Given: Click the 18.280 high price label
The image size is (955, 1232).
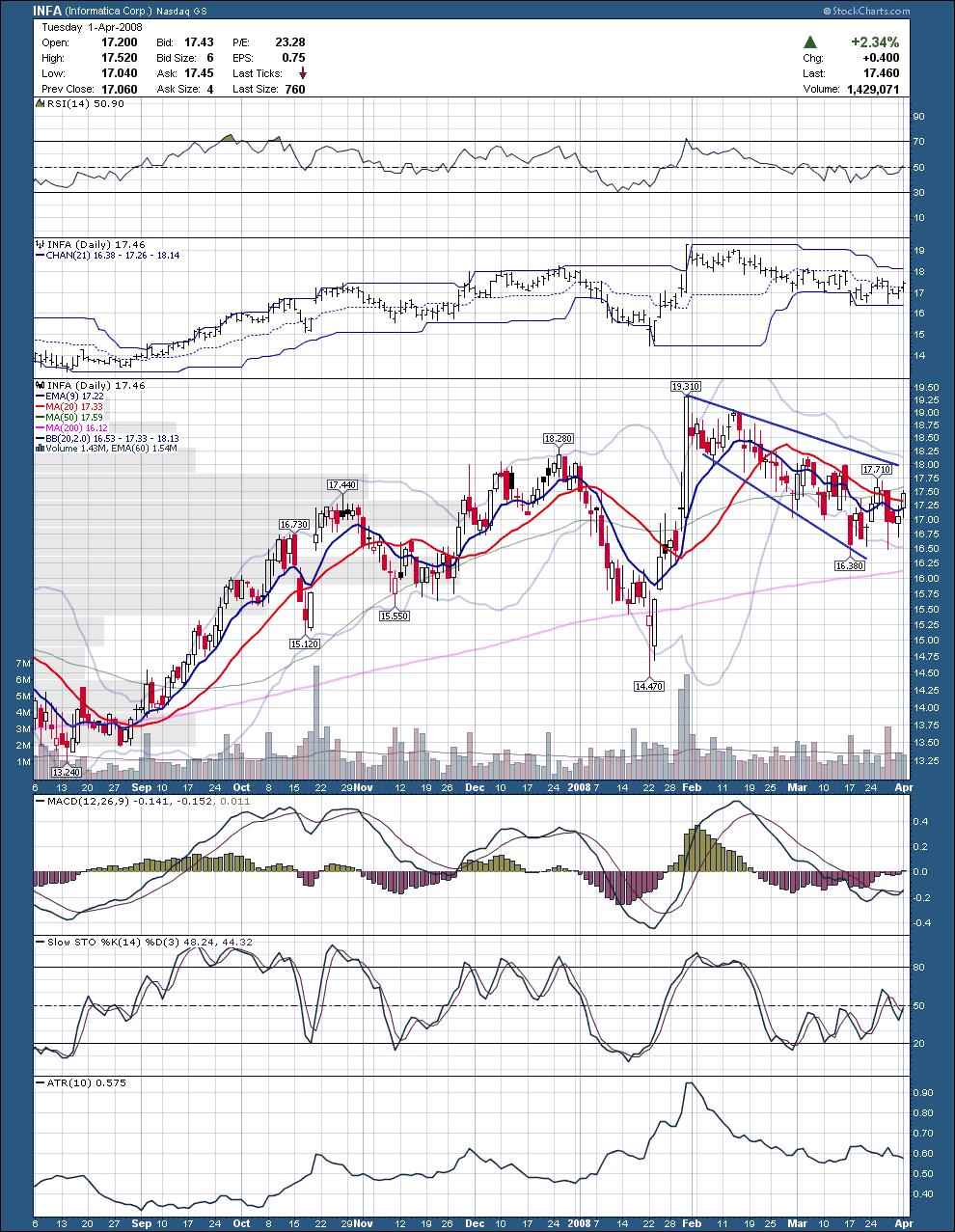Looking at the screenshot, I should point(558,438).
